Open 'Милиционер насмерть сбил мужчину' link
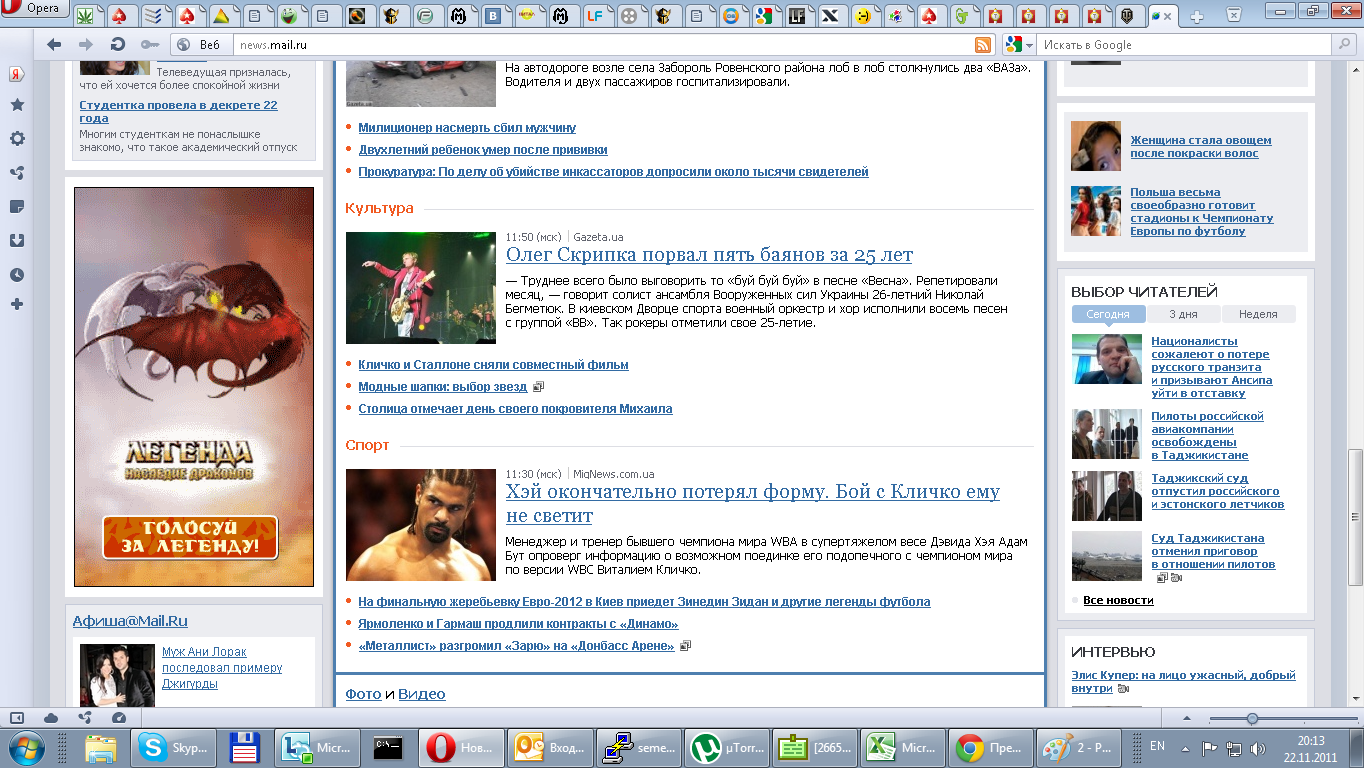 (x=467, y=128)
